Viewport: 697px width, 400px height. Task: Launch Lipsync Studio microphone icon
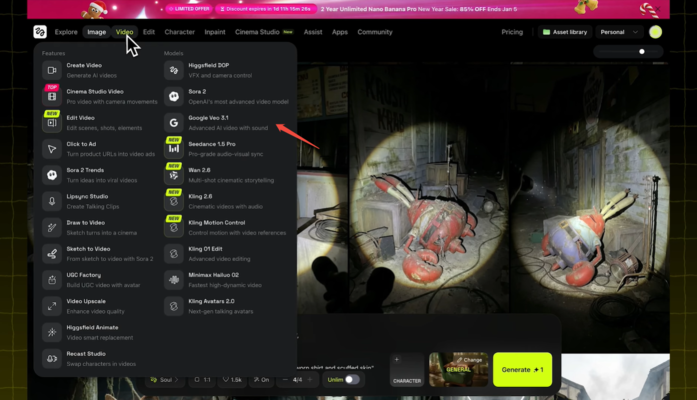[x=52, y=201]
